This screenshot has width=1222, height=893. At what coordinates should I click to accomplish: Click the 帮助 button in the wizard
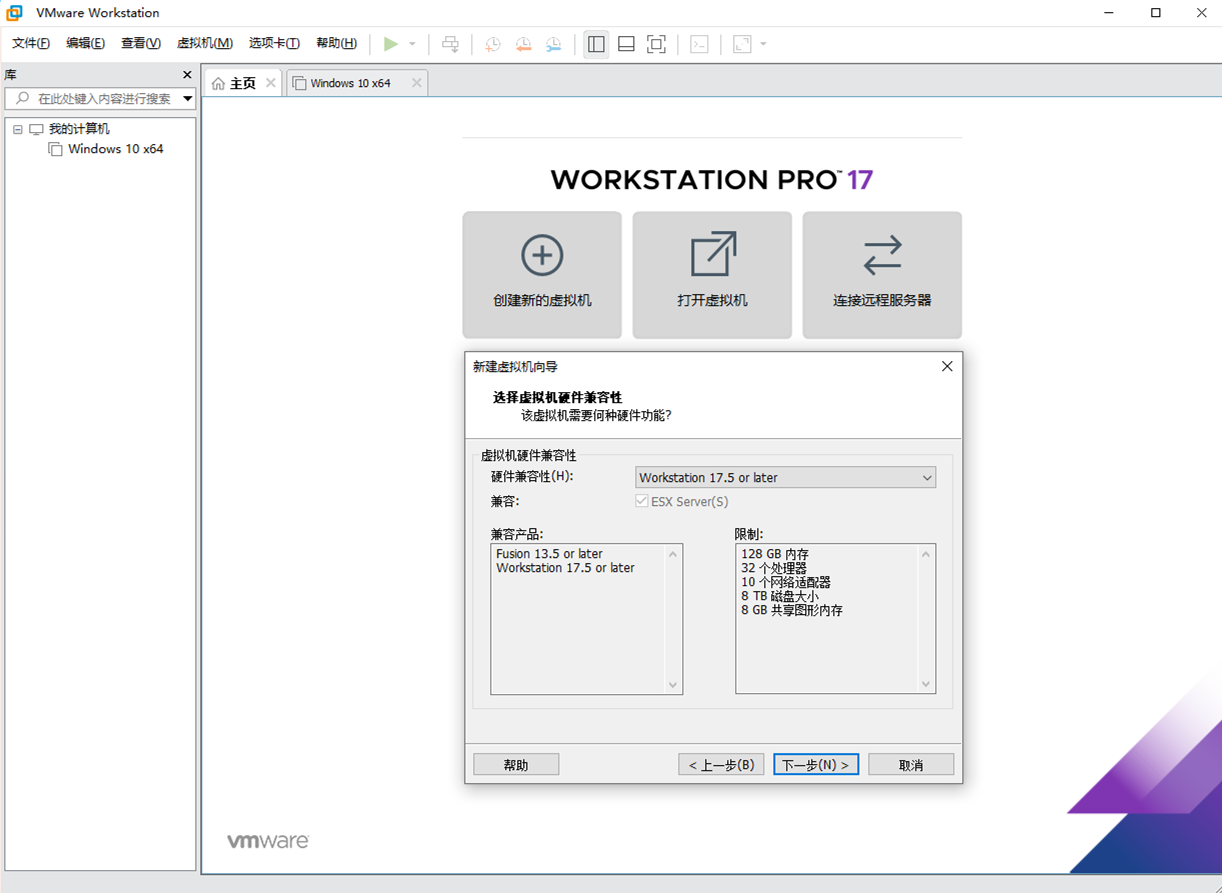[x=516, y=764]
